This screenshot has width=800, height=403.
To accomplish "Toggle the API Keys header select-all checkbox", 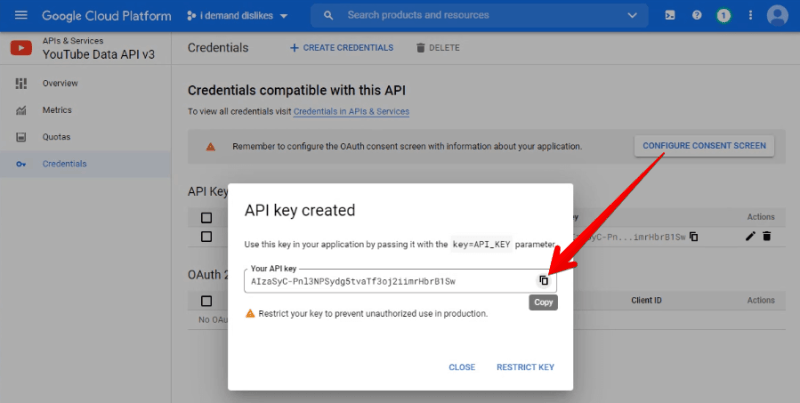I will [x=206, y=218].
